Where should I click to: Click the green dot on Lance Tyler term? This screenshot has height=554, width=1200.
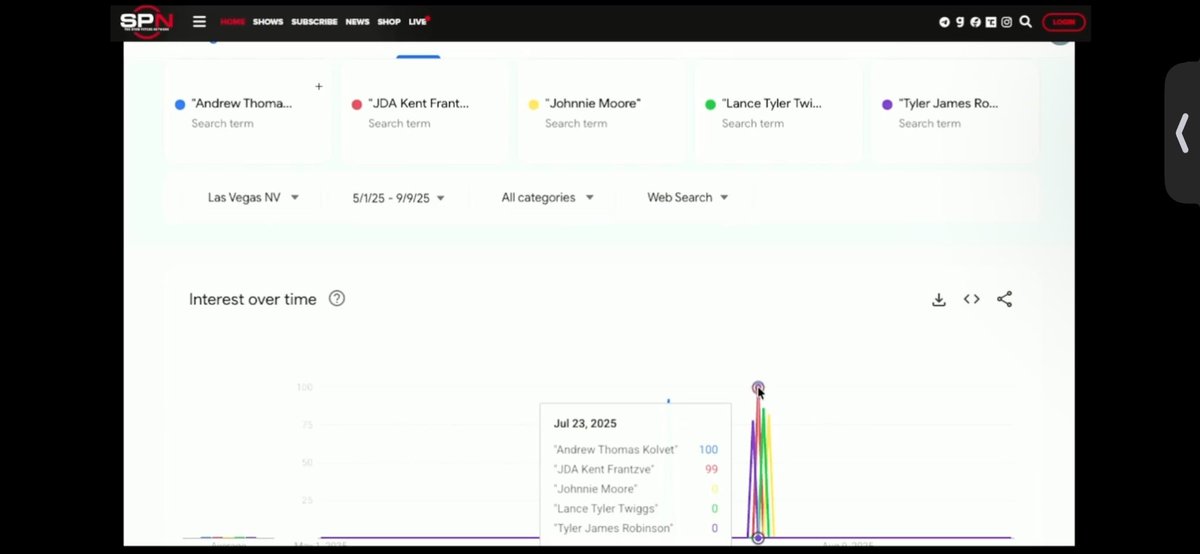[710, 104]
